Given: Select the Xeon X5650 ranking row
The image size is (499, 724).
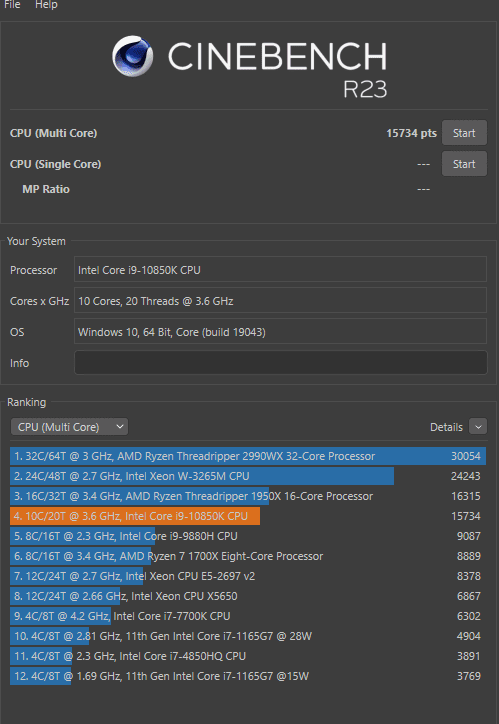Looking at the screenshot, I should click(x=248, y=596).
